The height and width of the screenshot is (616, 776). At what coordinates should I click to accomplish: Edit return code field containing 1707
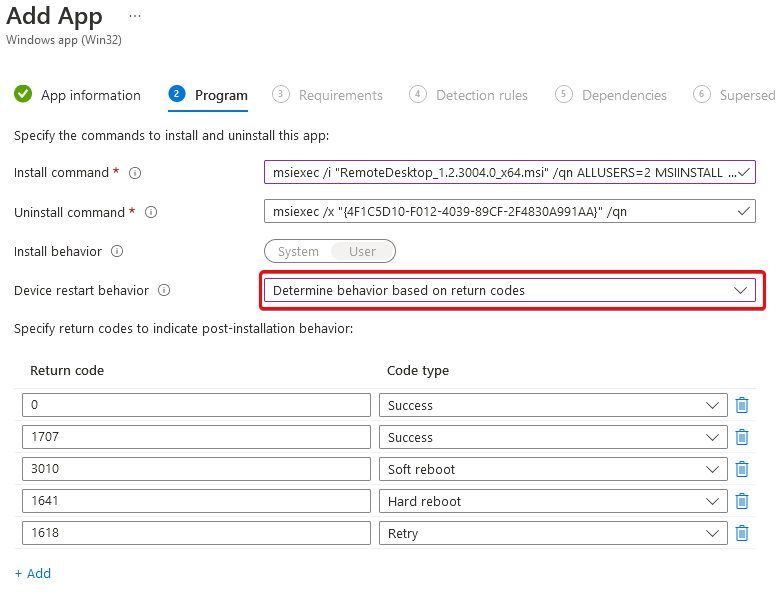196,437
